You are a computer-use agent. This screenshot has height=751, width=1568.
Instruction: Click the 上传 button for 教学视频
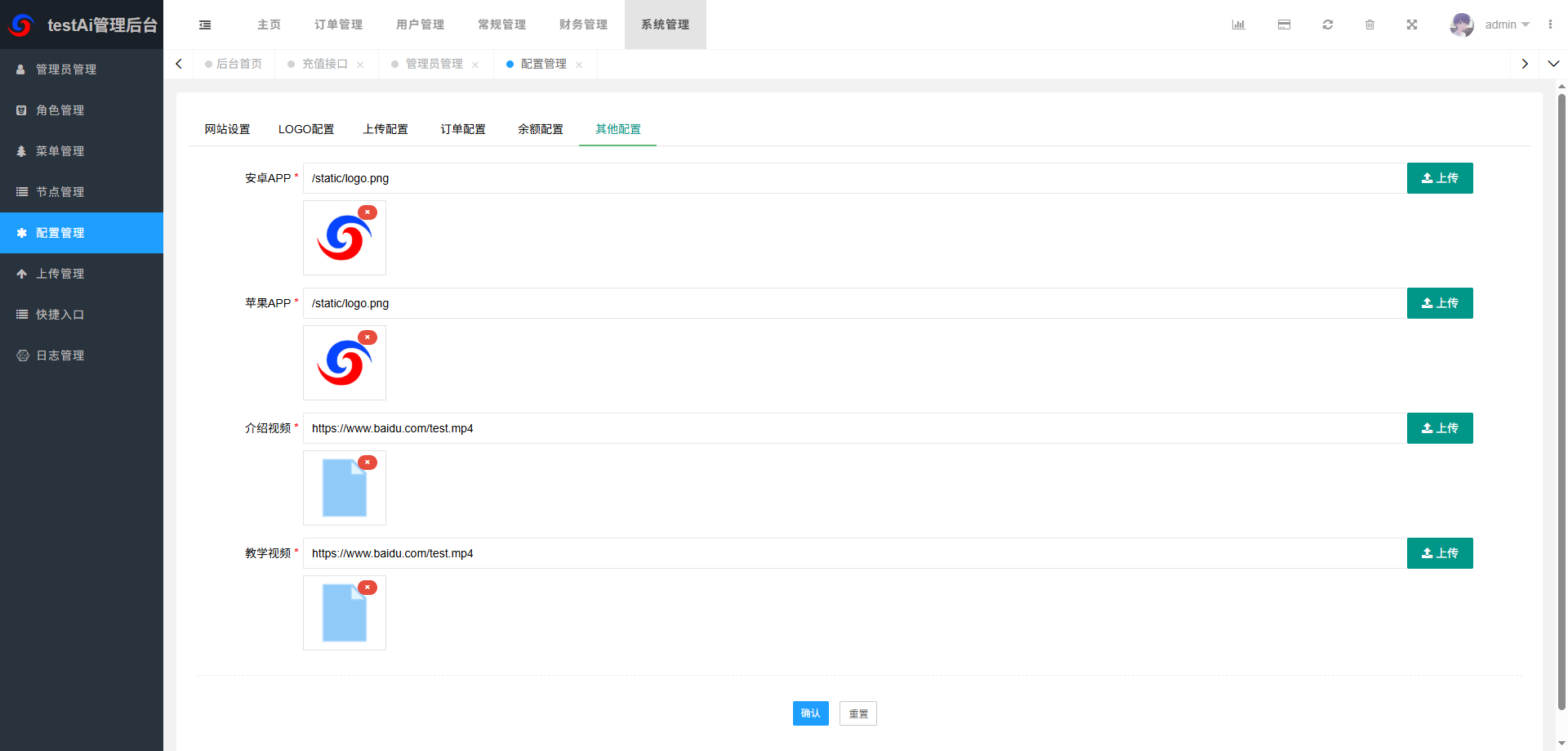tap(1440, 553)
